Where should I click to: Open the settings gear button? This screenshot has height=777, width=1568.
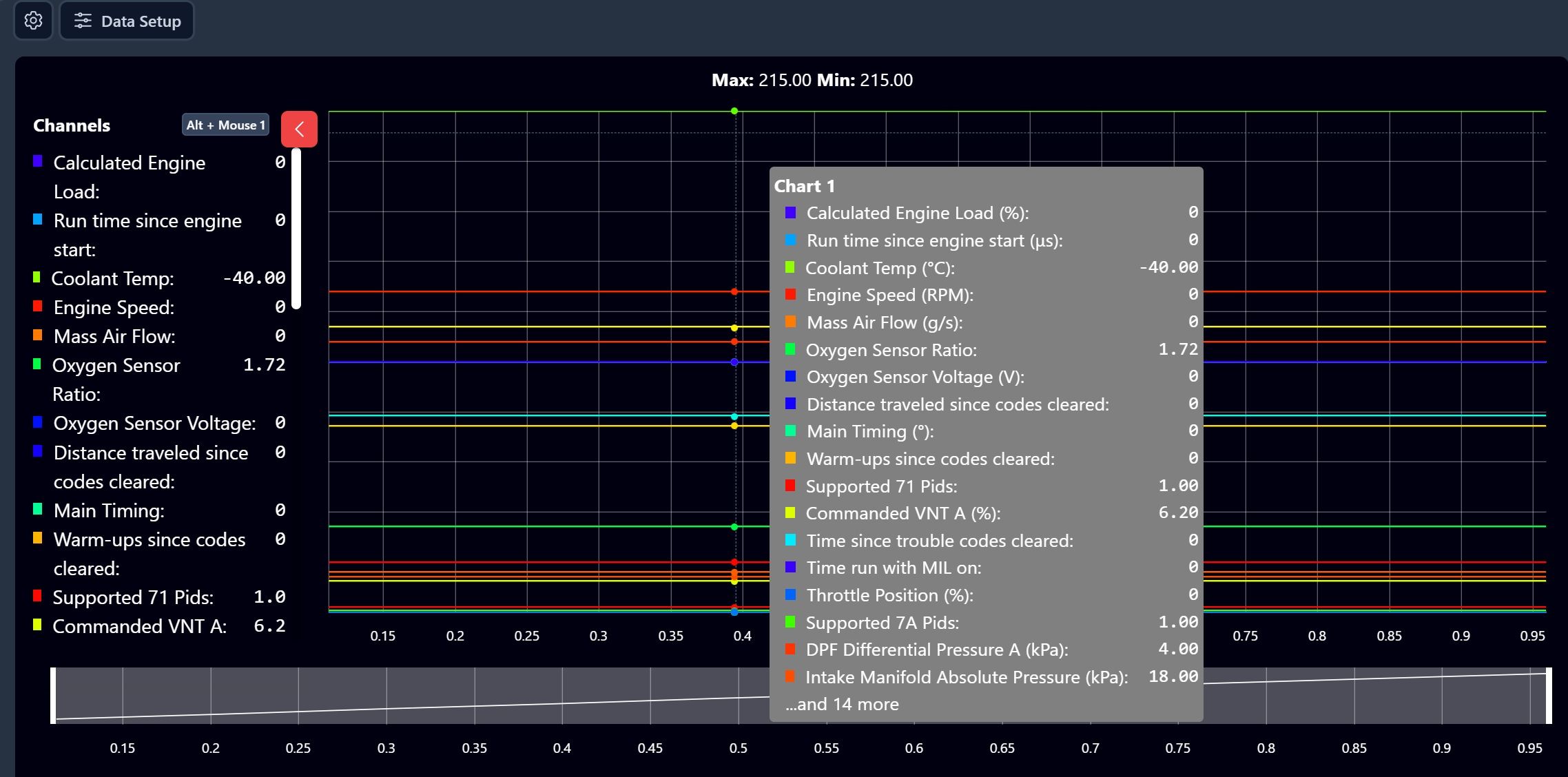pos(33,21)
